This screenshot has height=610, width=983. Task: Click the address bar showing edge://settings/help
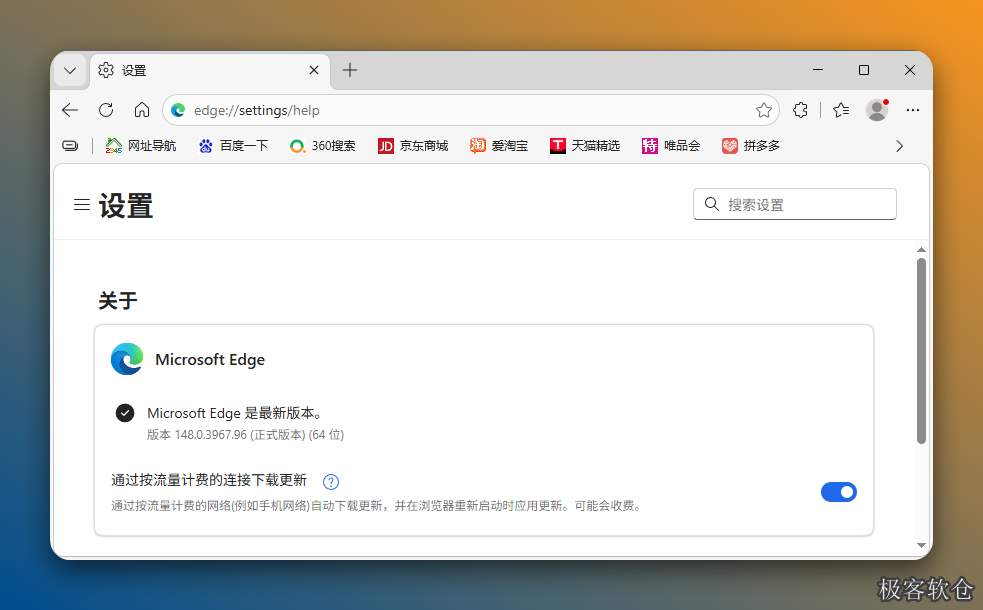coord(470,110)
